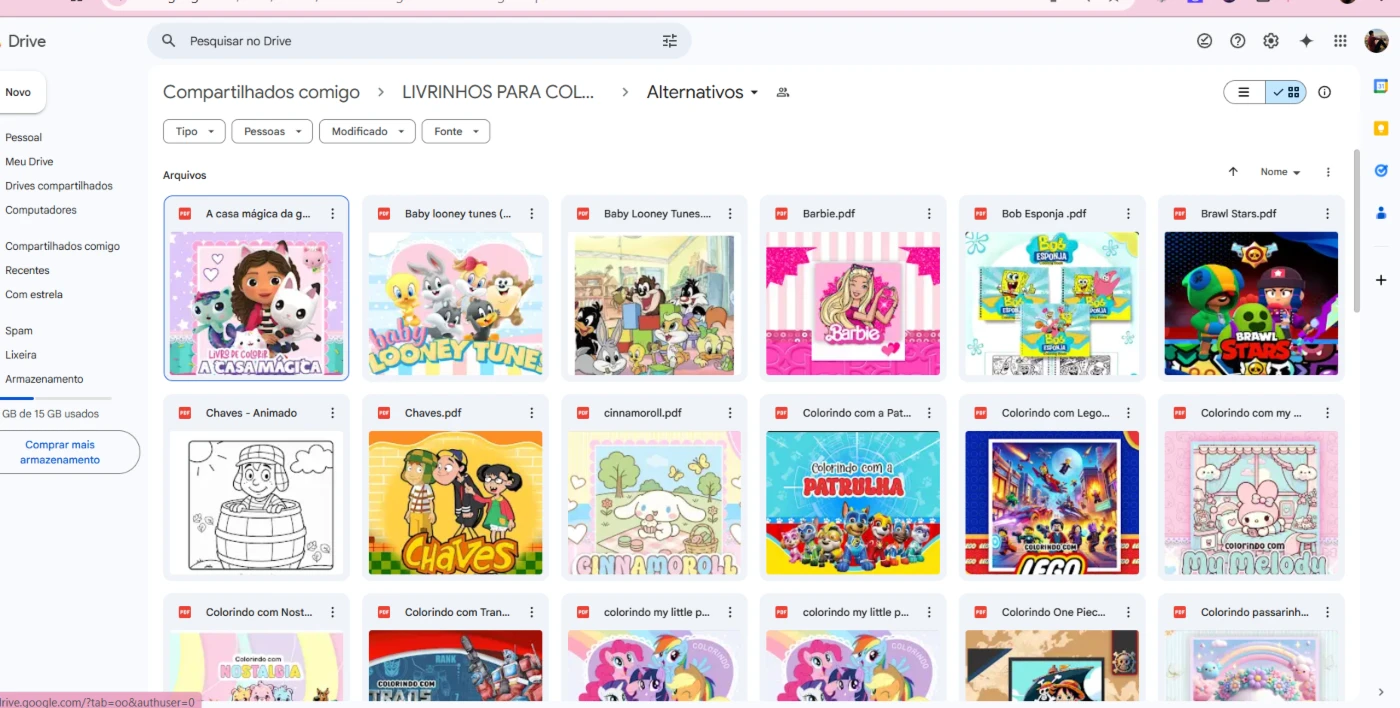Open more actions for Barbie.pdf
Screen dimensions: 1400x708
click(x=929, y=214)
